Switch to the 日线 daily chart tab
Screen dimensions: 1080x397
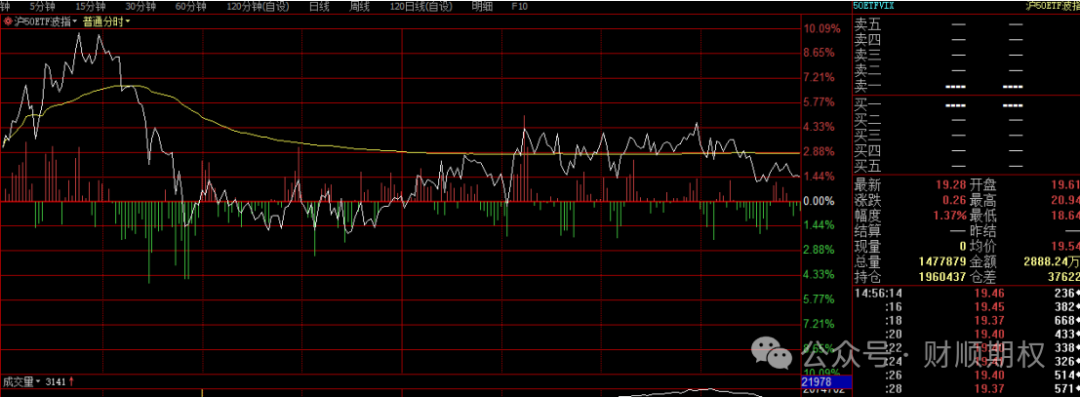tap(318, 6)
